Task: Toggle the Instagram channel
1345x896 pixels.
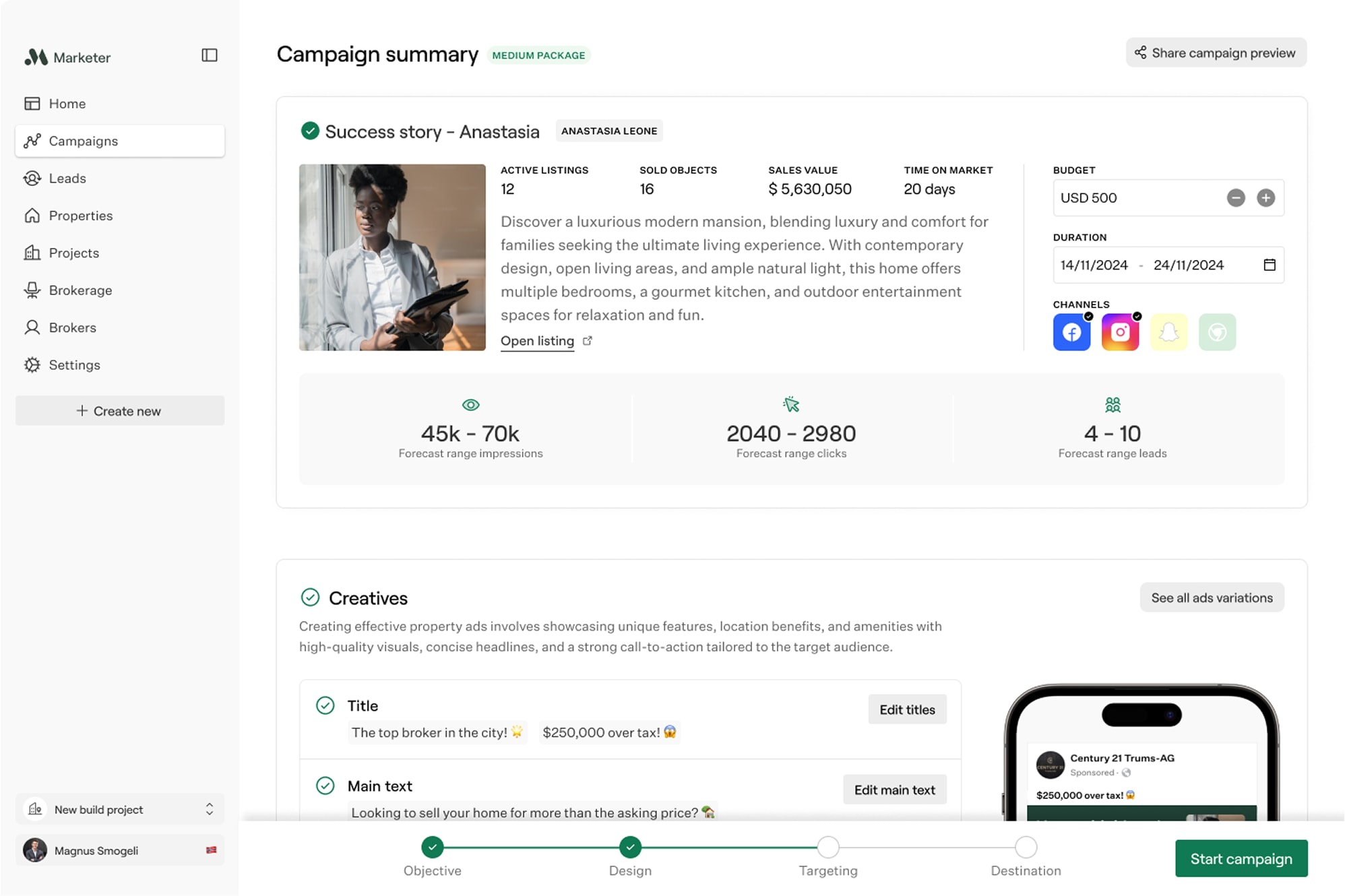Action: pos(1120,332)
